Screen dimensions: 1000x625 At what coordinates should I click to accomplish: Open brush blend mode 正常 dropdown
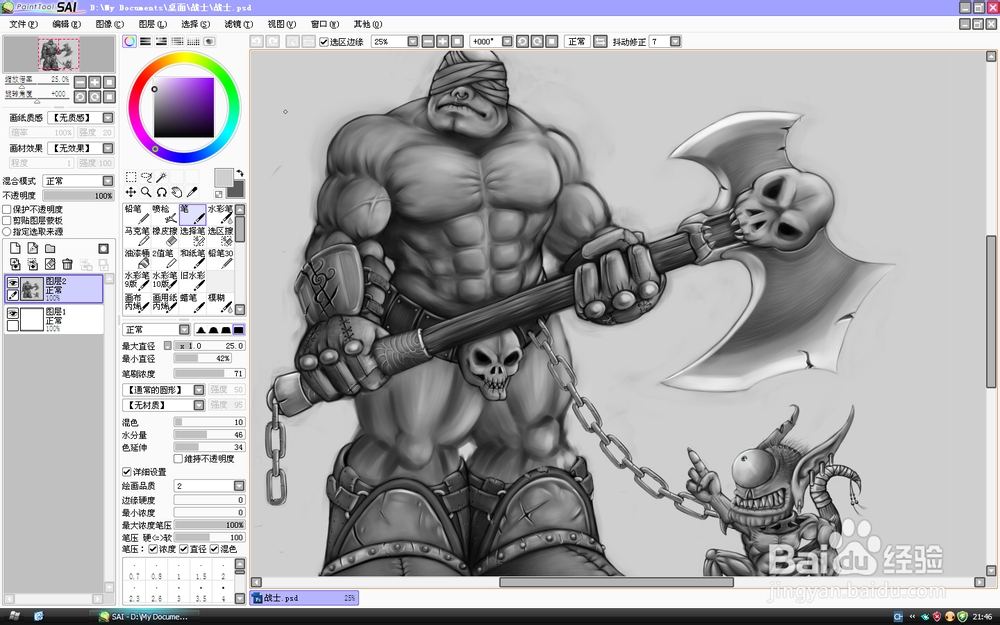pyautogui.click(x=184, y=330)
